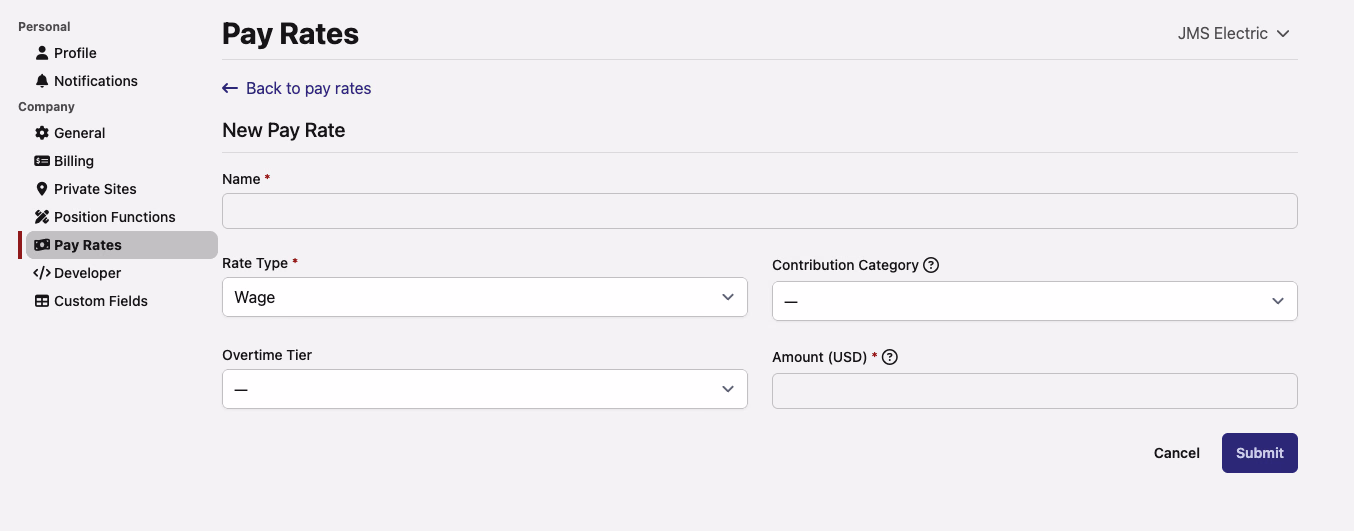Click the New Pay Rate subheading
This screenshot has width=1354, height=531.
click(283, 131)
